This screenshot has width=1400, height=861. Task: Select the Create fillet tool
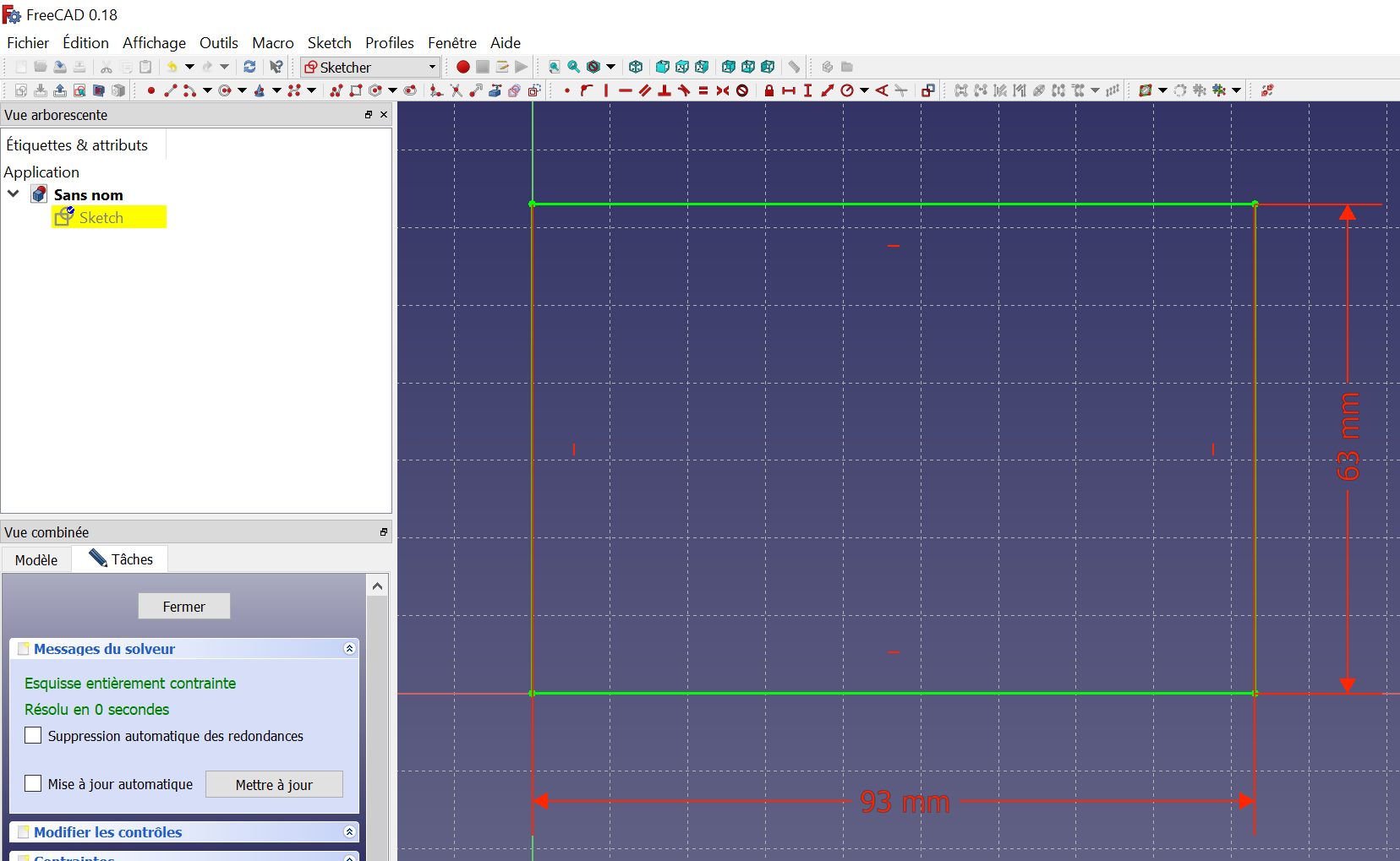click(436, 90)
